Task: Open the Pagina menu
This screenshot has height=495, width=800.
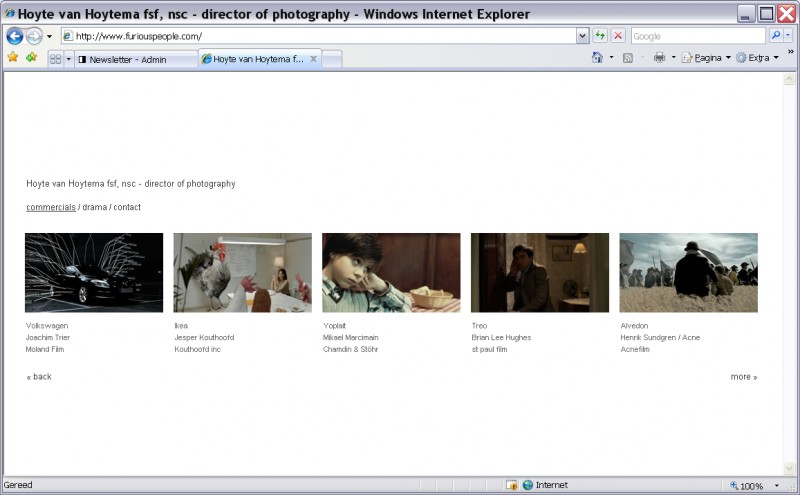Action: (x=707, y=58)
